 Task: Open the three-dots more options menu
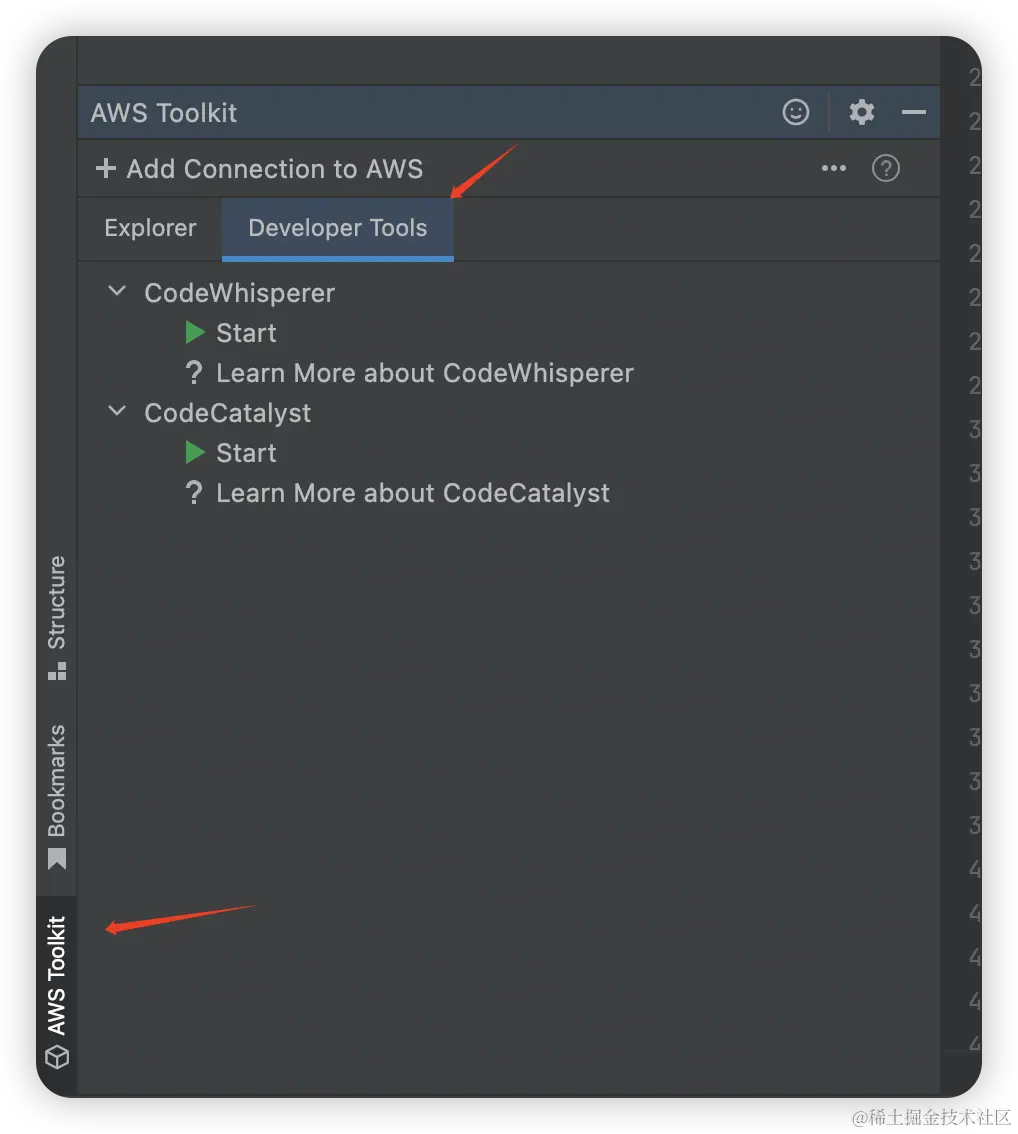tap(834, 169)
